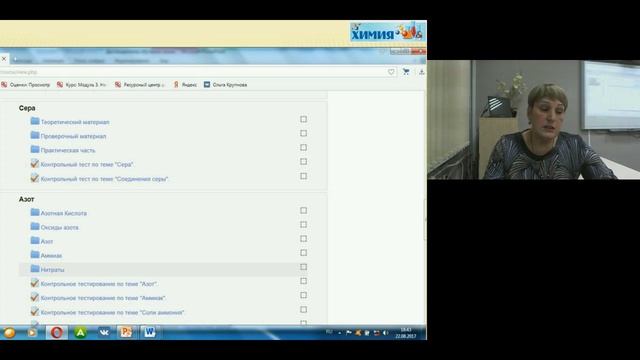Click the volume icon in the system tray
Image resolution: width=640 pixels, height=360 pixels.
coord(385,333)
